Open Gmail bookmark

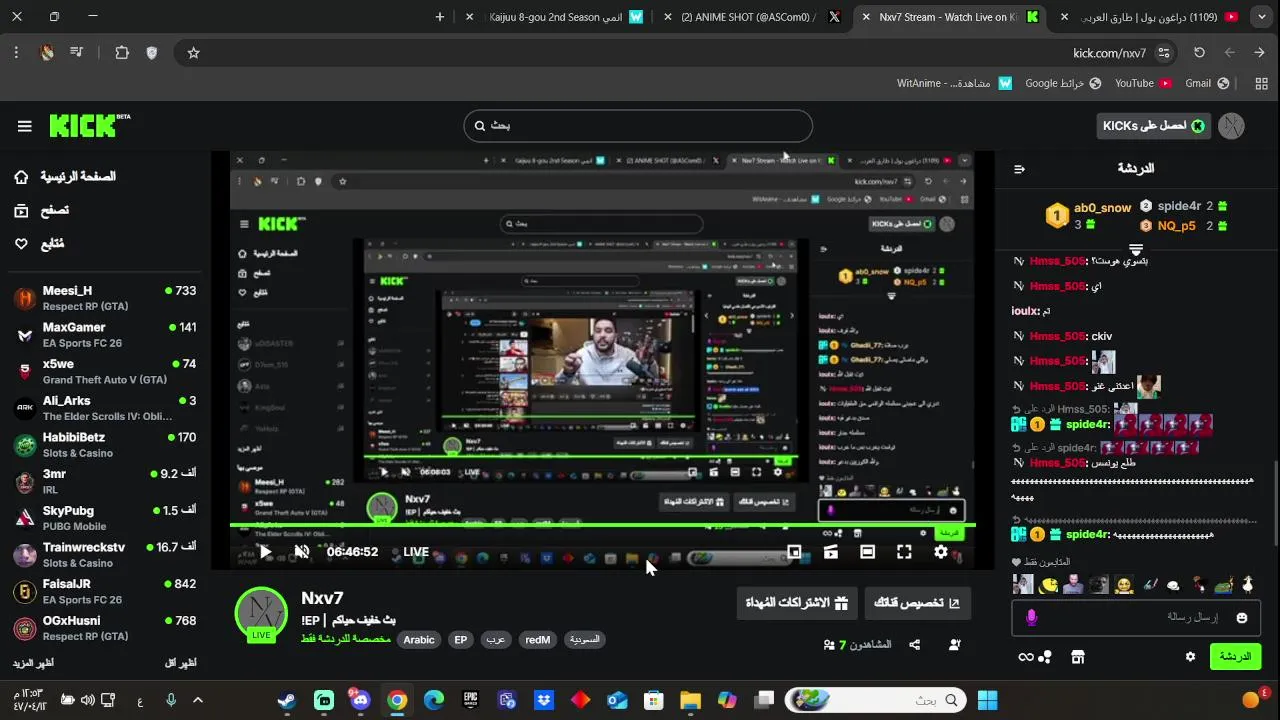click(x=1206, y=83)
